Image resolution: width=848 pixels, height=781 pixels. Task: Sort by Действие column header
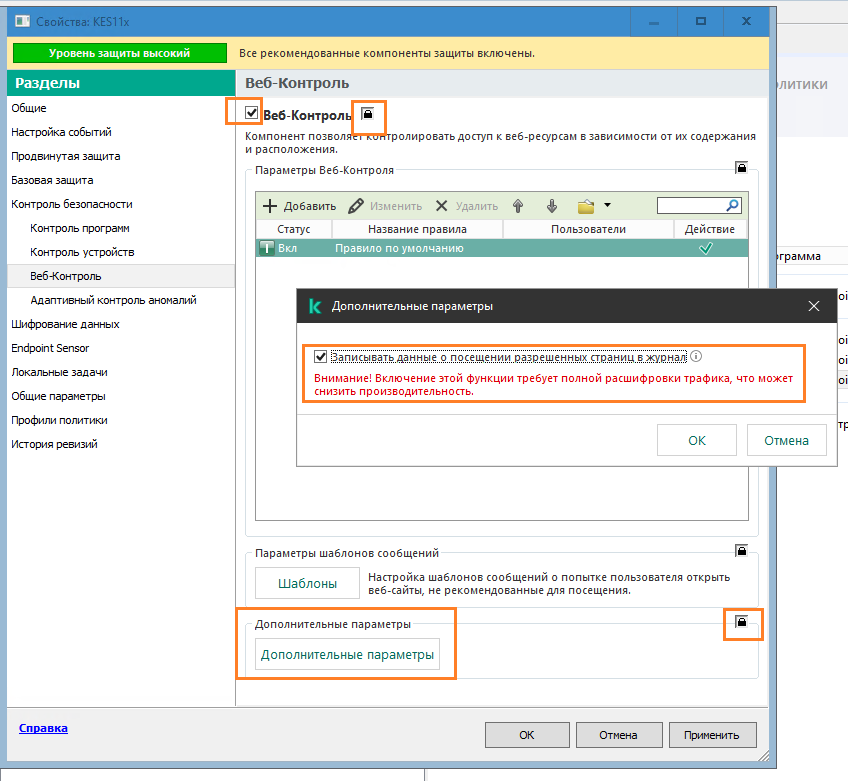(x=710, y=229)
